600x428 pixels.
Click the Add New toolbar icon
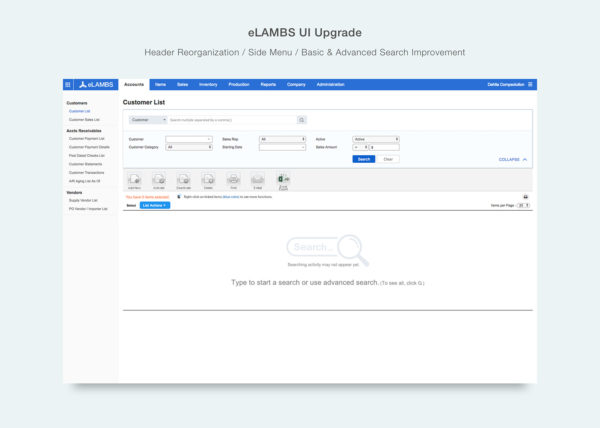(x=134, y=181)
